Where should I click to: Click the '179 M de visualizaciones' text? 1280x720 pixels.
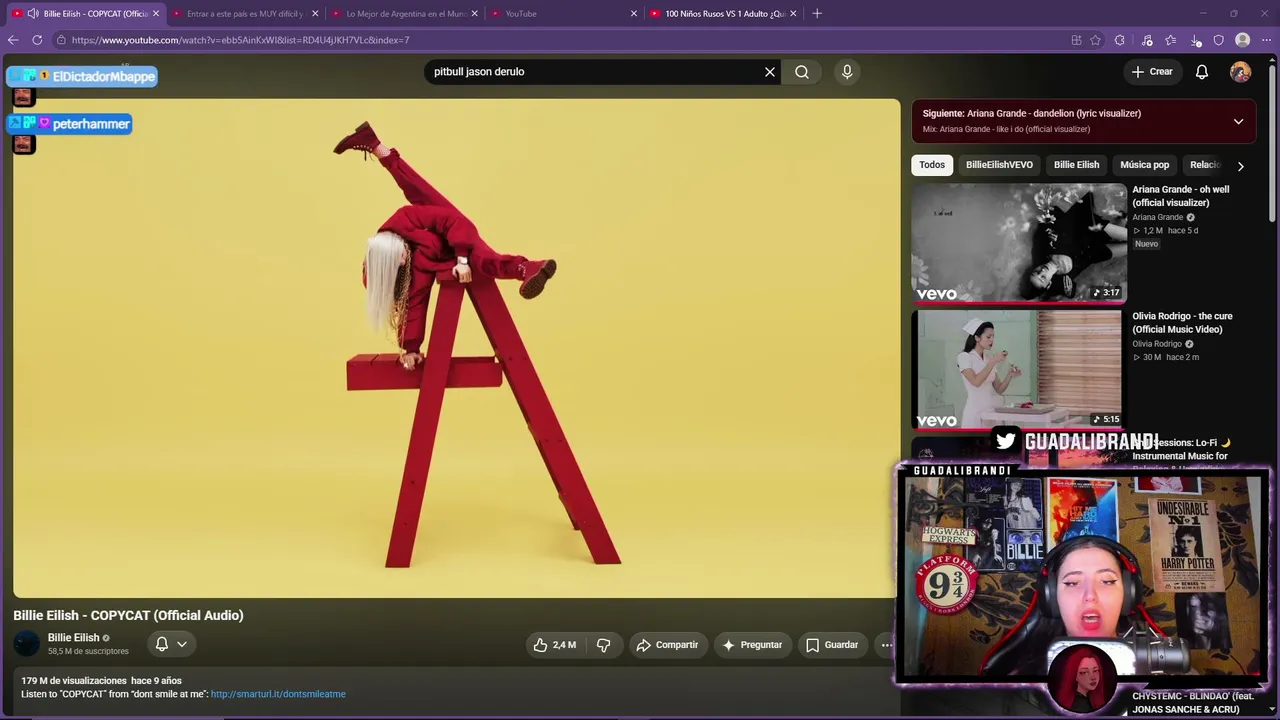74,681
